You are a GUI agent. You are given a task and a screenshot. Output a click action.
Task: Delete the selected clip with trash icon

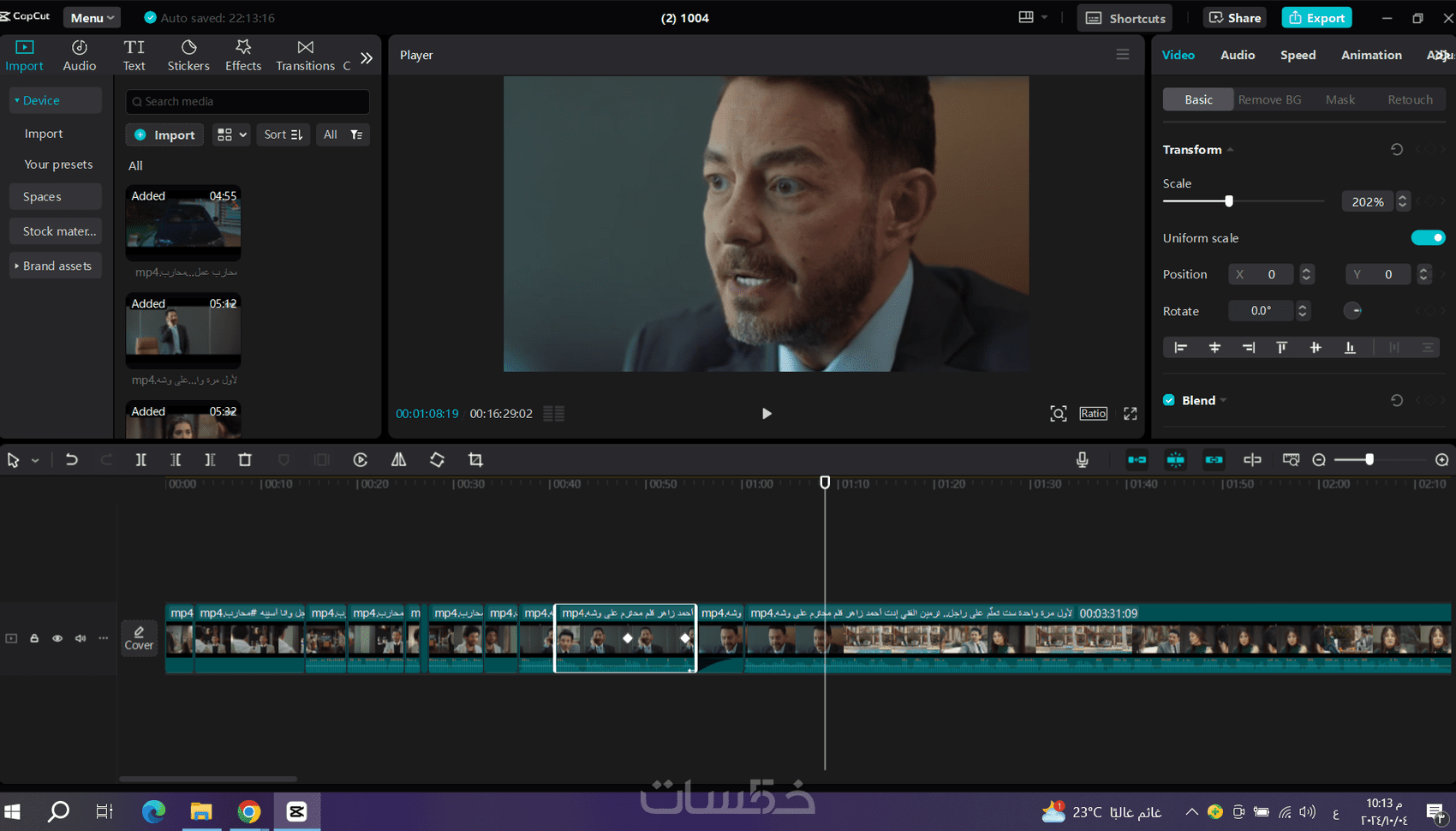[x=245, y=460]
